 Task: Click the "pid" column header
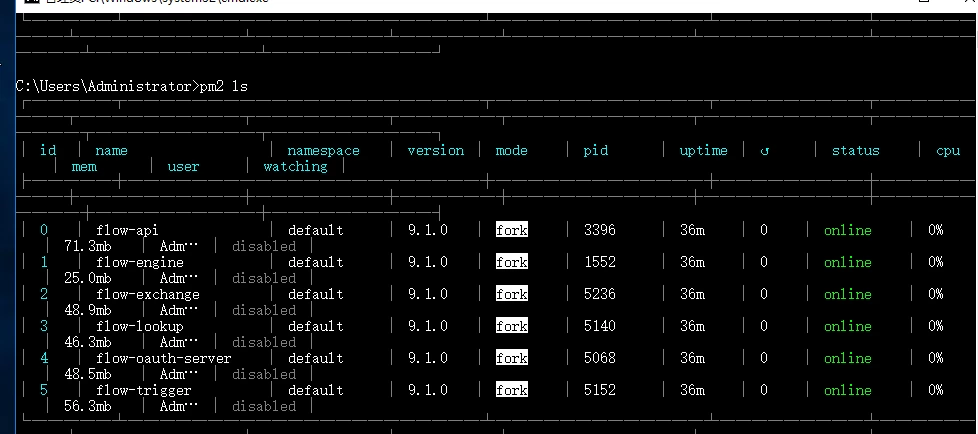(596, 152)
